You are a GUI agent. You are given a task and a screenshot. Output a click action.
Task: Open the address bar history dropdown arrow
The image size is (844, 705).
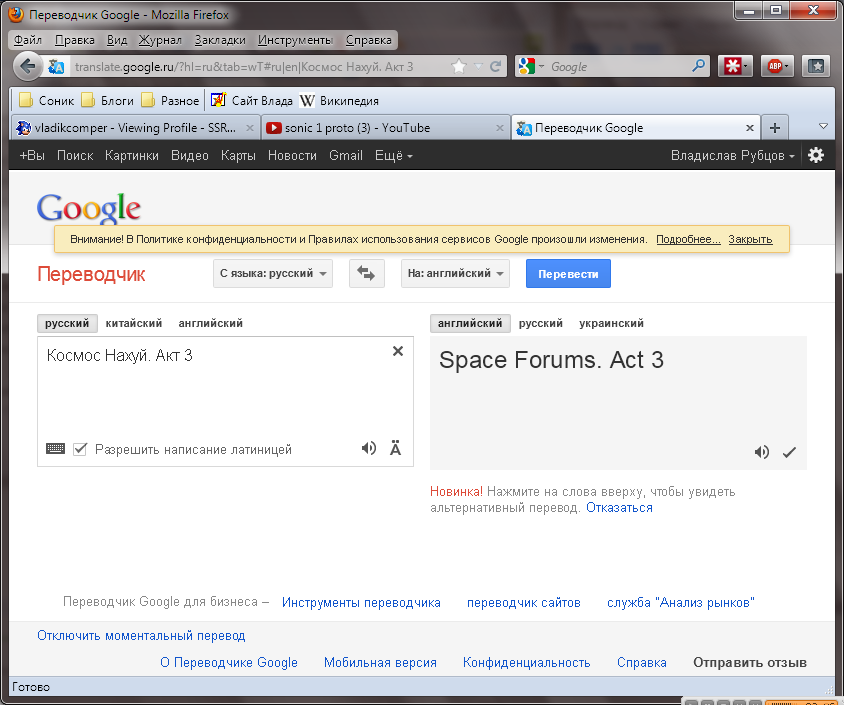[478, 66]
